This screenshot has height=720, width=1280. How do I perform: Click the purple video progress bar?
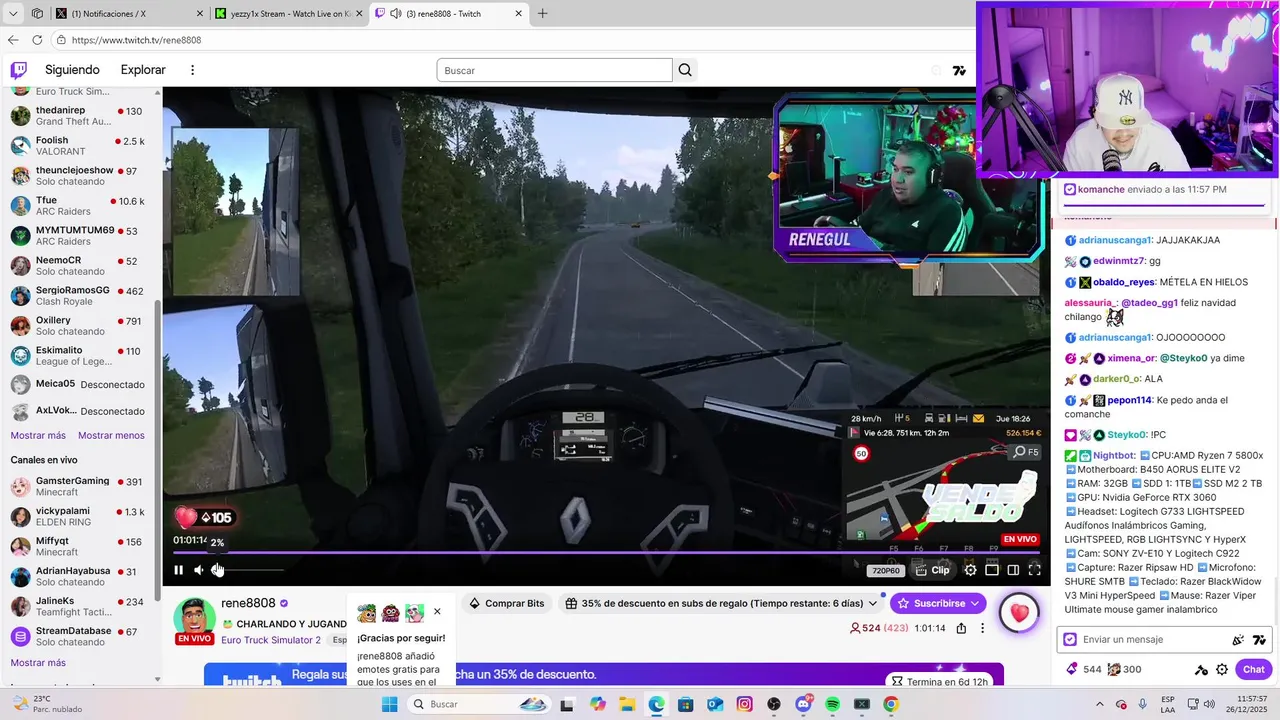[606, 553]
